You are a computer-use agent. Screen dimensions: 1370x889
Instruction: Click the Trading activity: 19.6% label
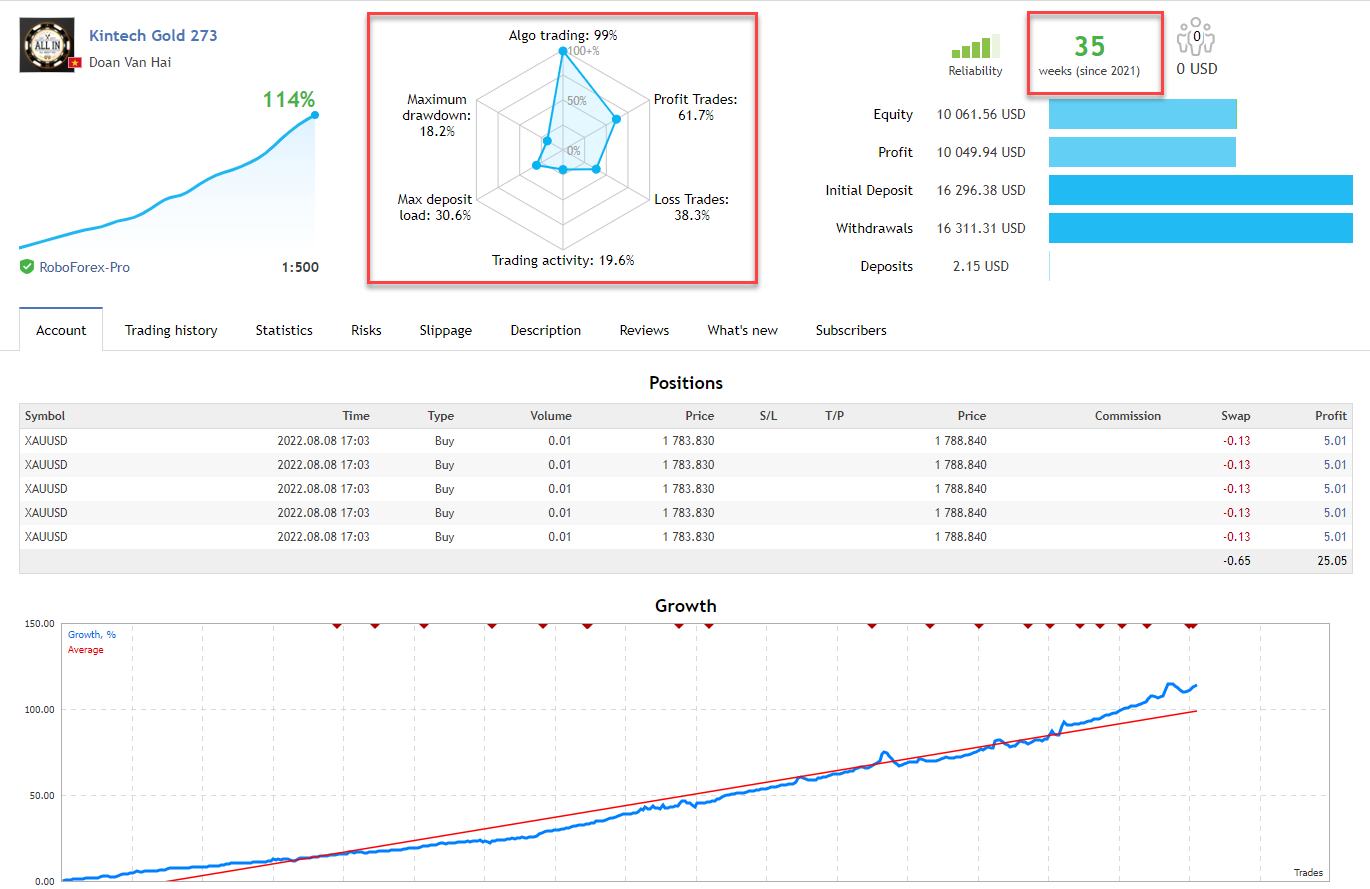pyautogui.click(x=563, y=260)
